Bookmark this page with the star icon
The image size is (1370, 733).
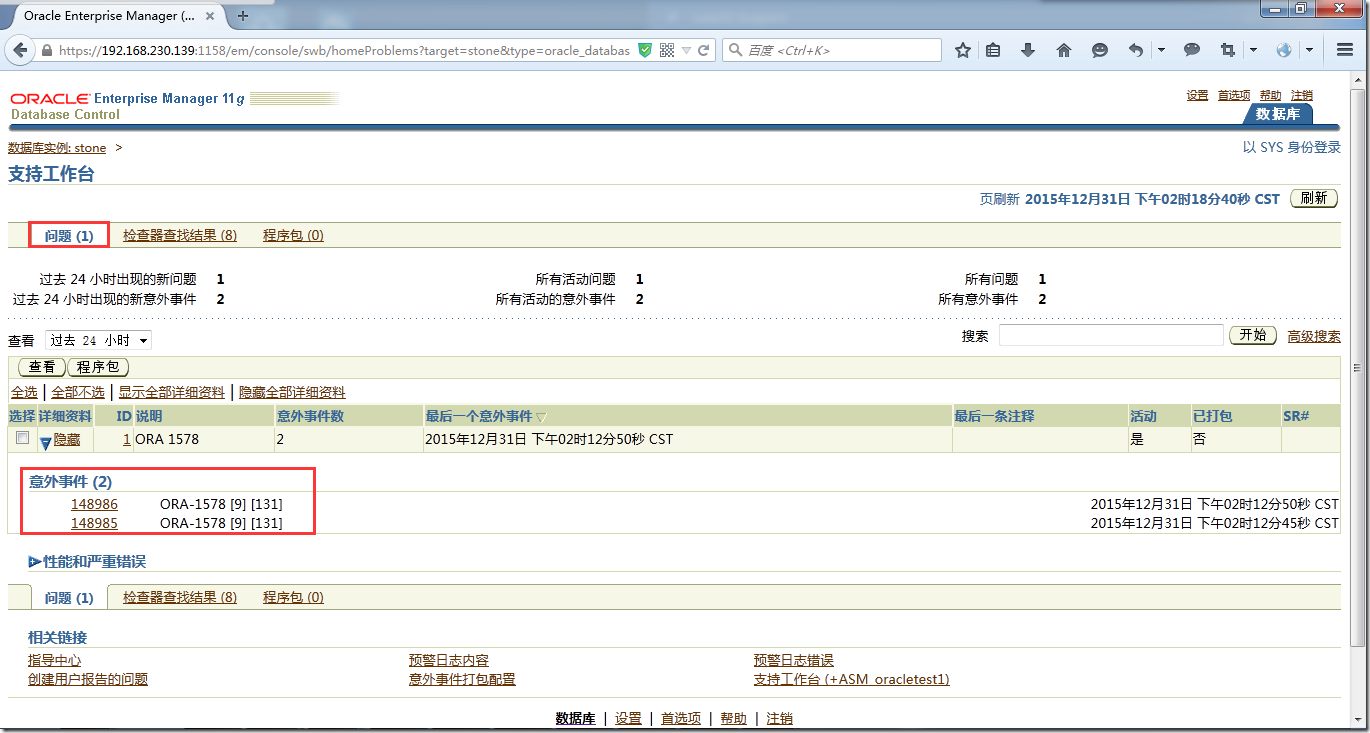[x=962, y=50]
